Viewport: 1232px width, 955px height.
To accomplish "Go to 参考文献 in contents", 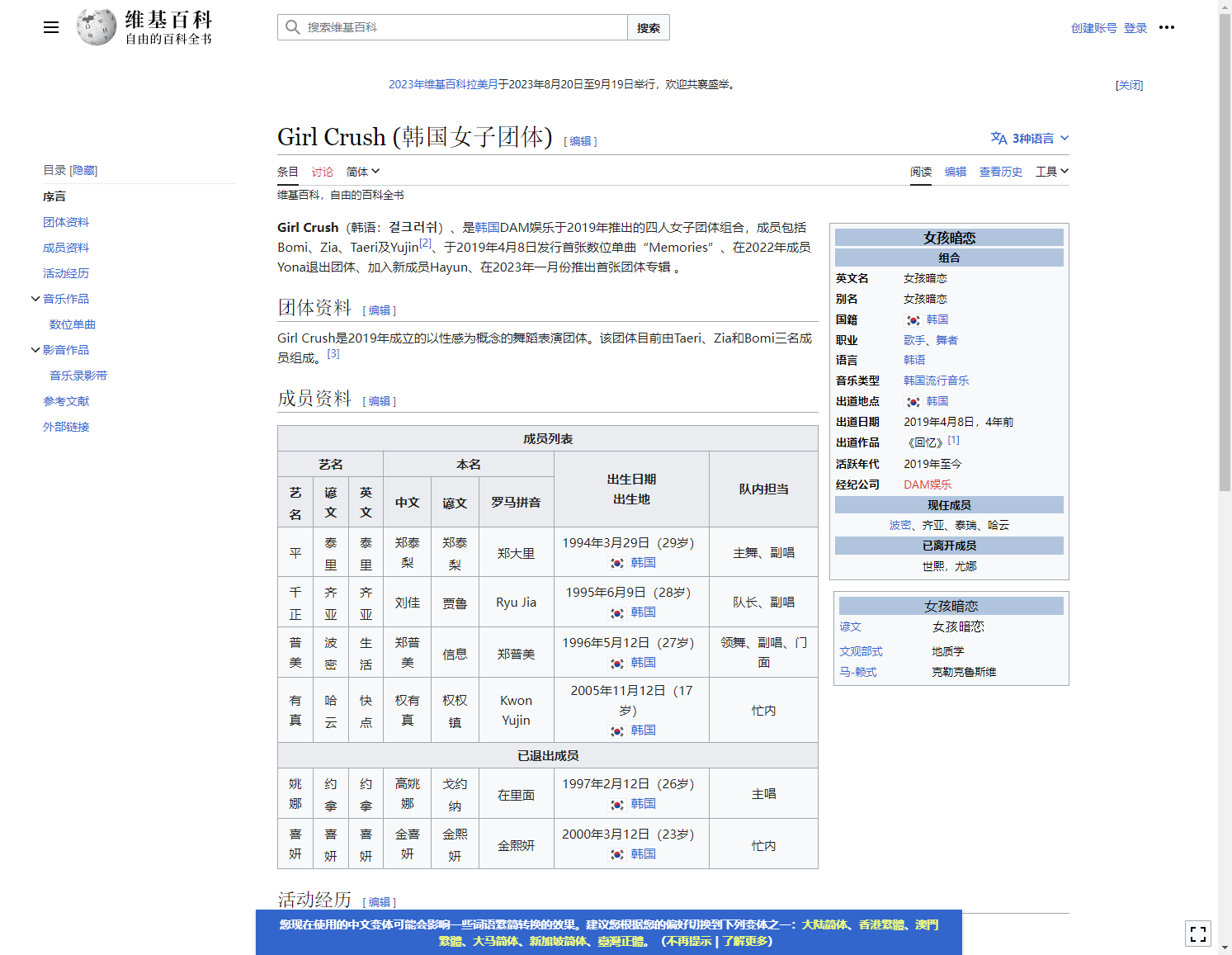I will [66, 401].
